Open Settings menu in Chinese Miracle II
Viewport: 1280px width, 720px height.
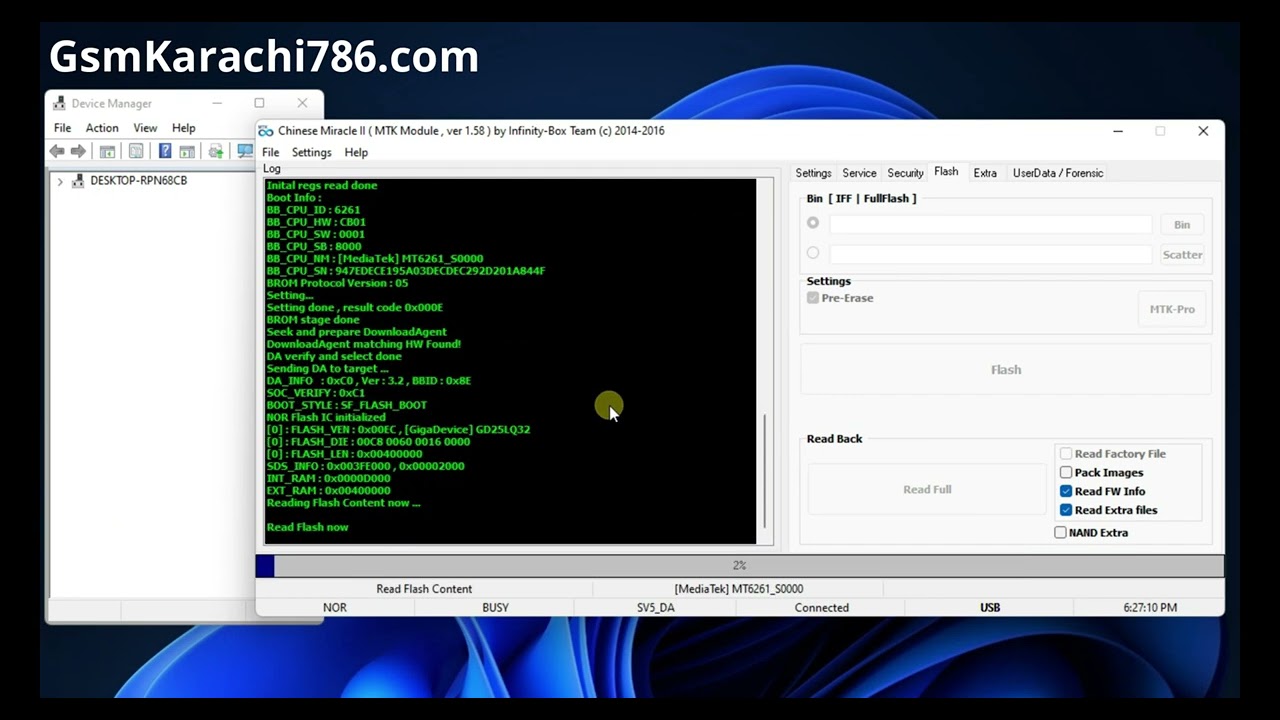pos(311,152)
